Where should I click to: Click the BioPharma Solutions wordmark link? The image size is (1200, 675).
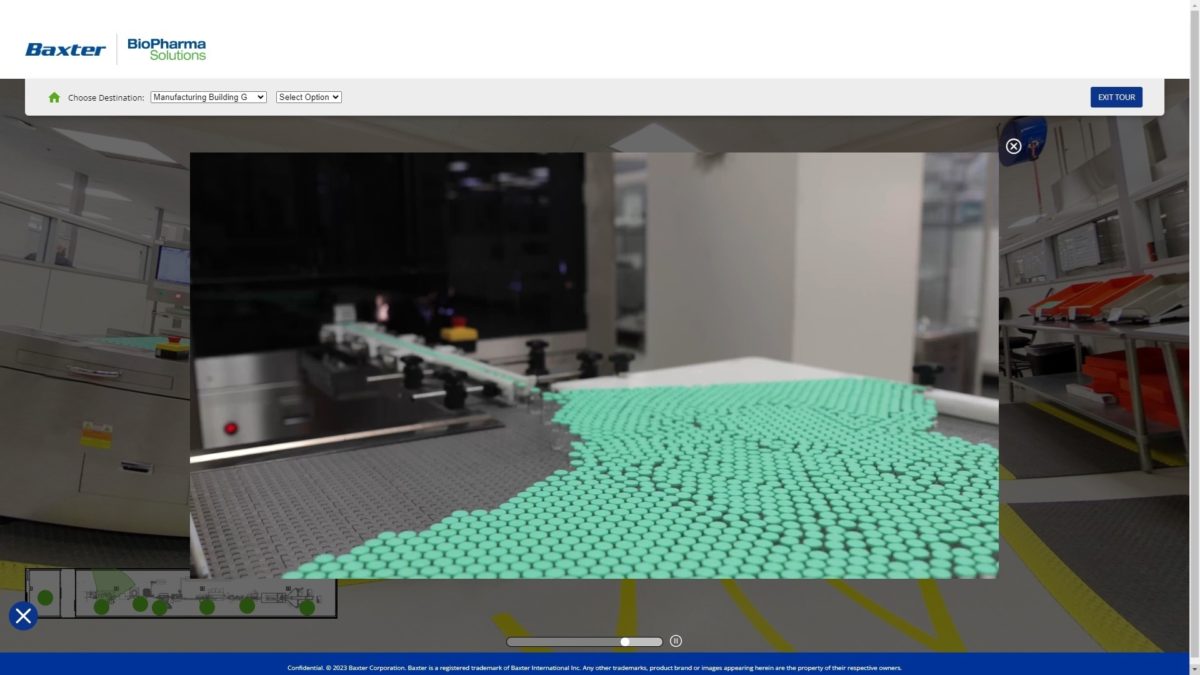166,48
